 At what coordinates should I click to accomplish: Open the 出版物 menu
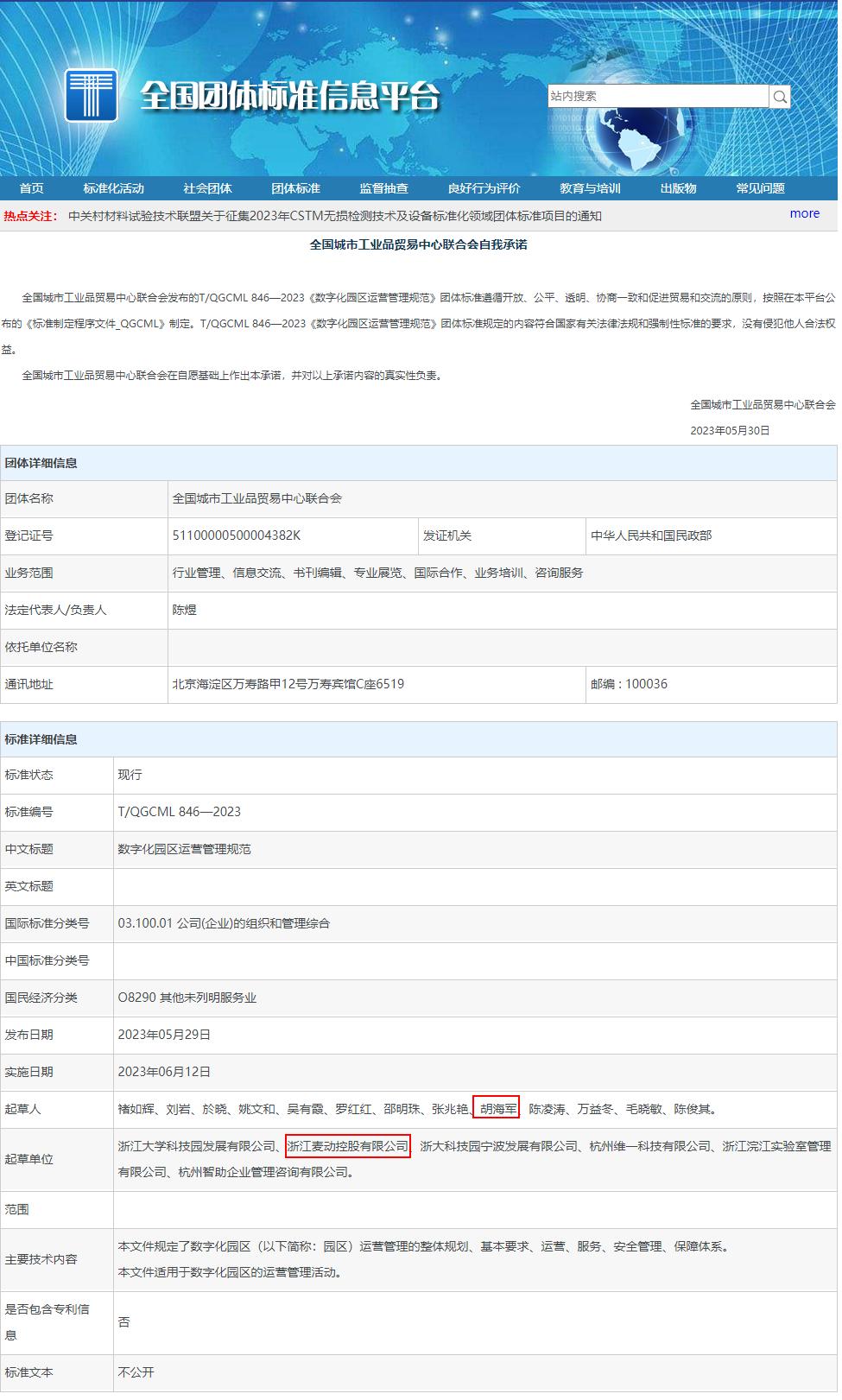[679, 188]
